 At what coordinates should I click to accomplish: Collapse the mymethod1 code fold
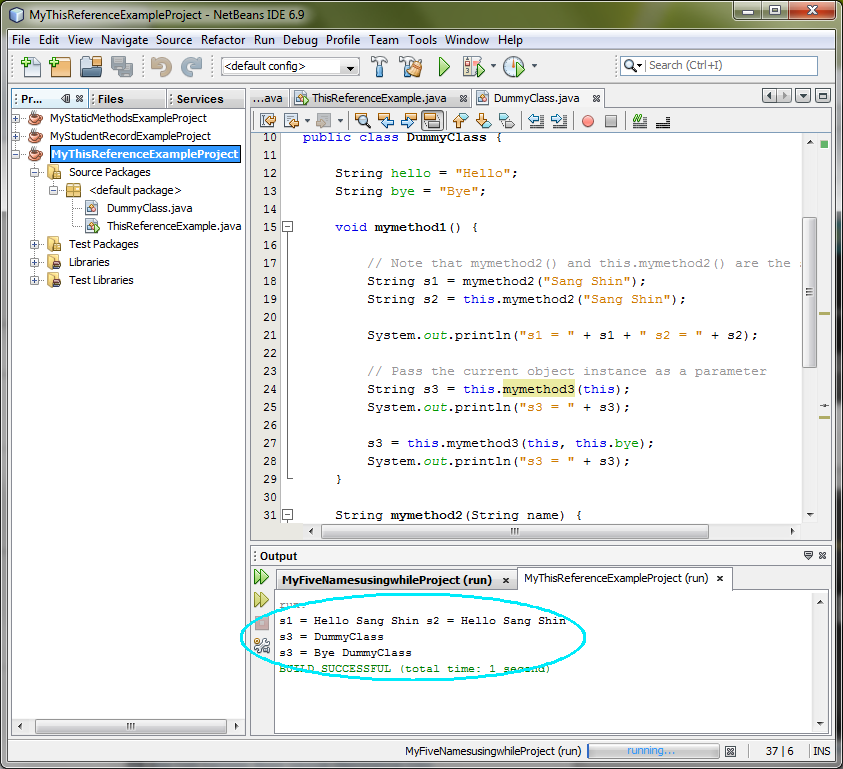[288, 227]
